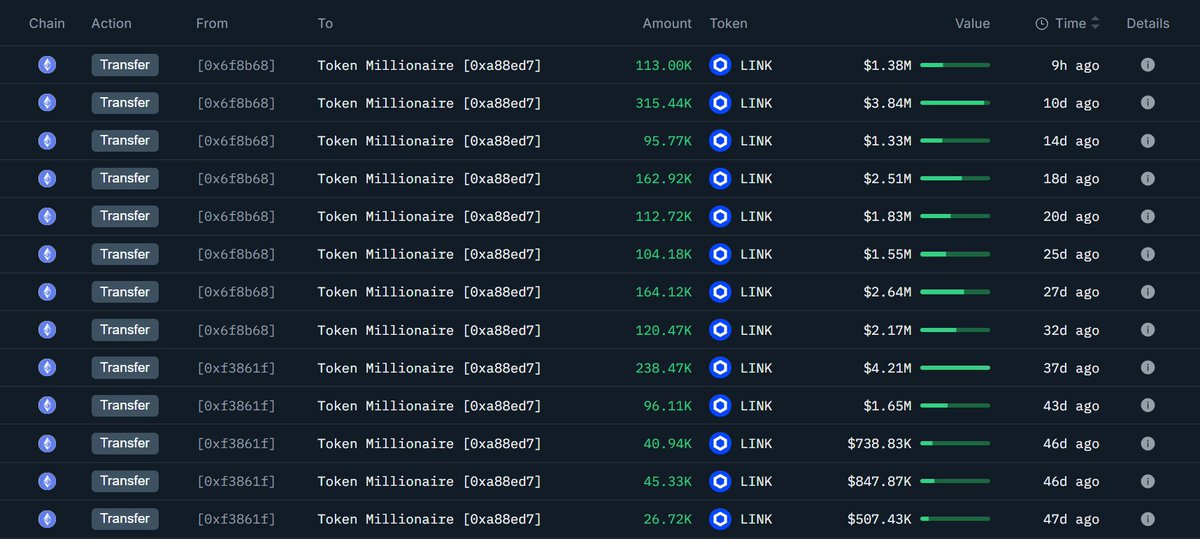
Task: Open sender address 0x6f8b68 in 20d row
Action: [x=236, y=217]
